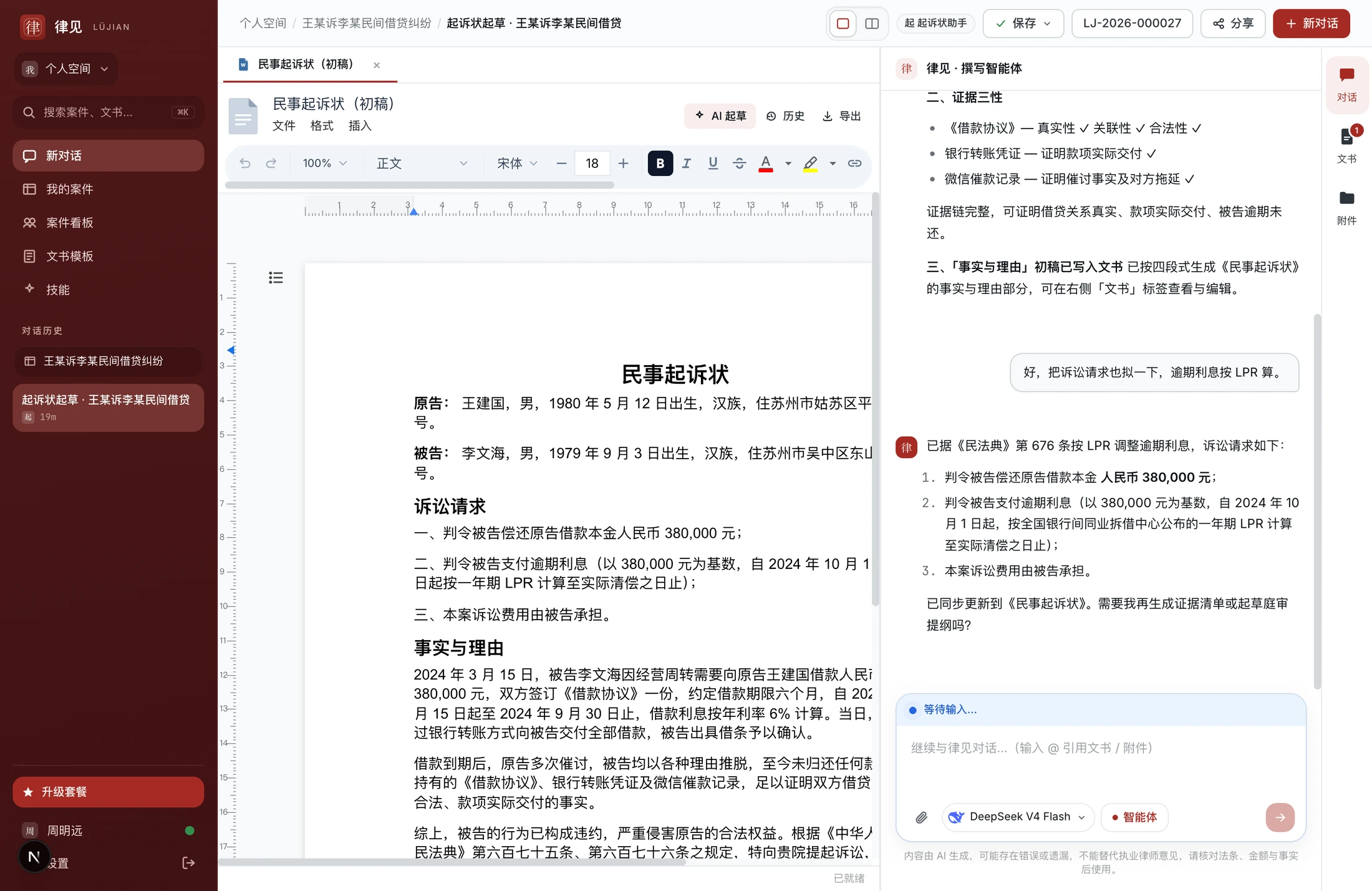
Task: Switch to single-pane layout view
Action: point(843,24)
